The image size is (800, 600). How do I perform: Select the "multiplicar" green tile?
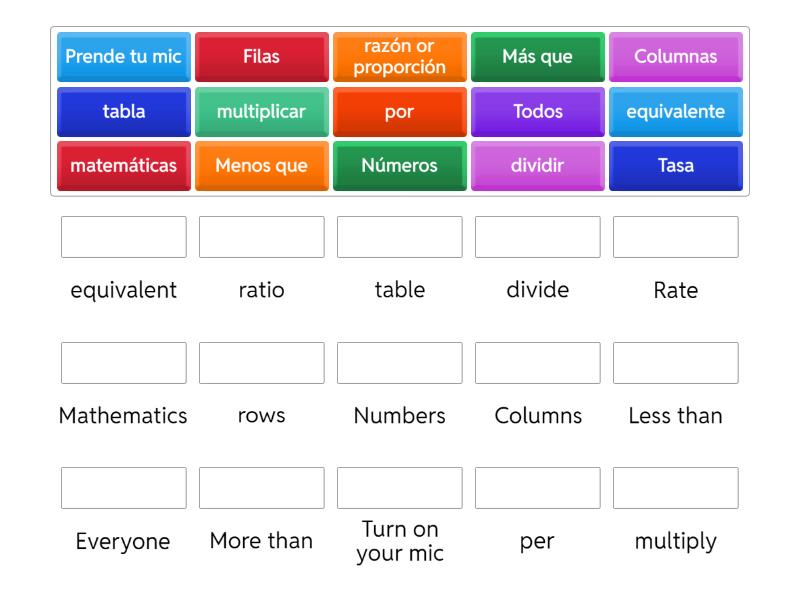click(x=261, y=112)
